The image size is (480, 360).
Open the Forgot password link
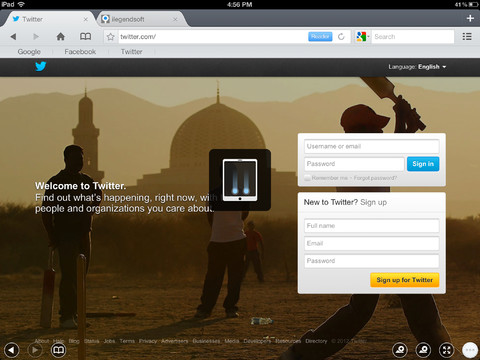tap(375, 178)
